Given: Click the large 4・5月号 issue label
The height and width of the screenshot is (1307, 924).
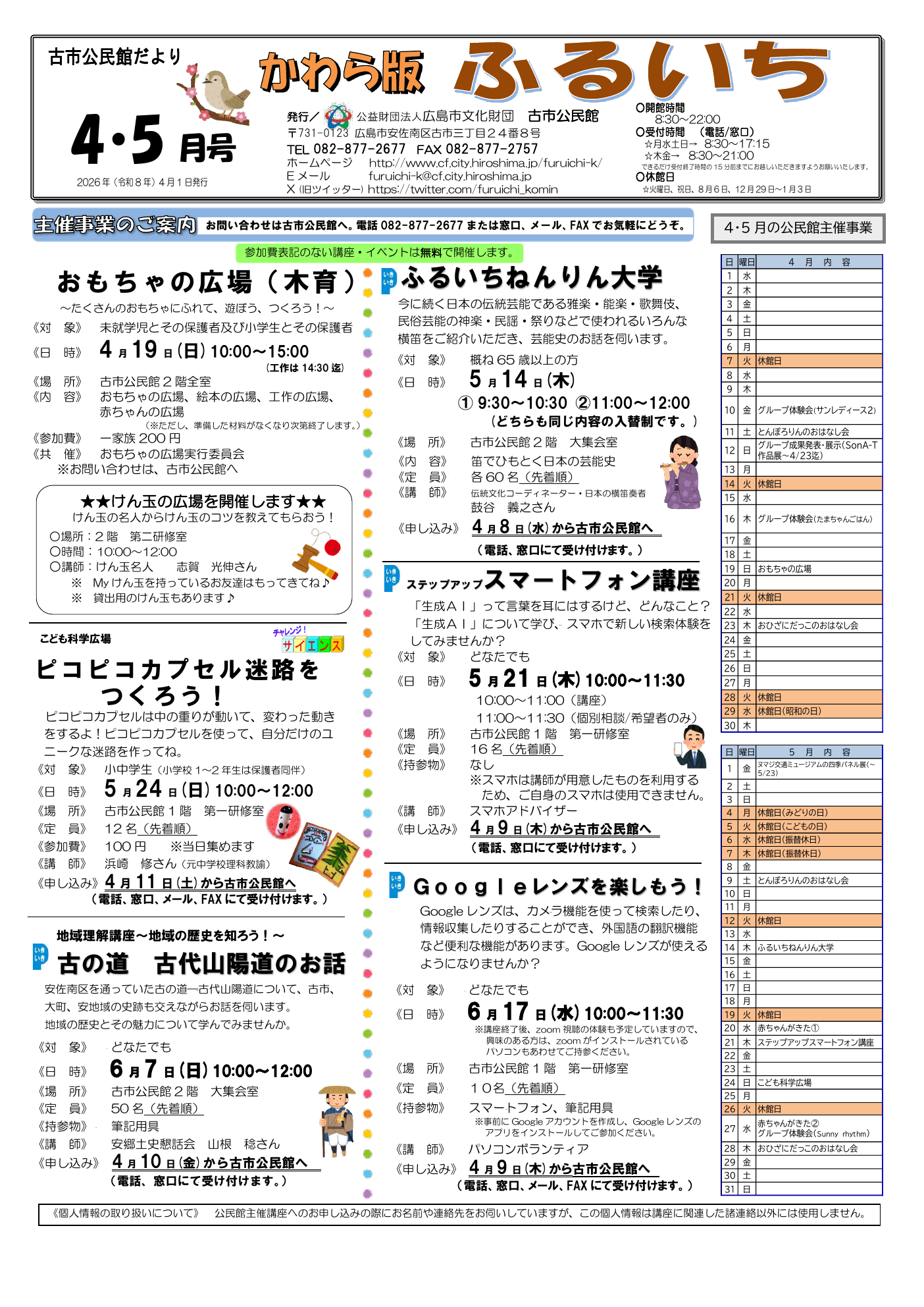Looking at the screenshot, I should [x=153, y=139].
